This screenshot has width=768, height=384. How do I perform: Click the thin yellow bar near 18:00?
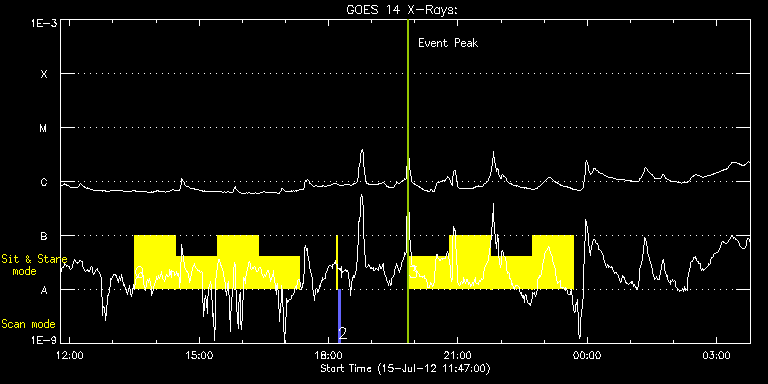[x=336, y=262]
